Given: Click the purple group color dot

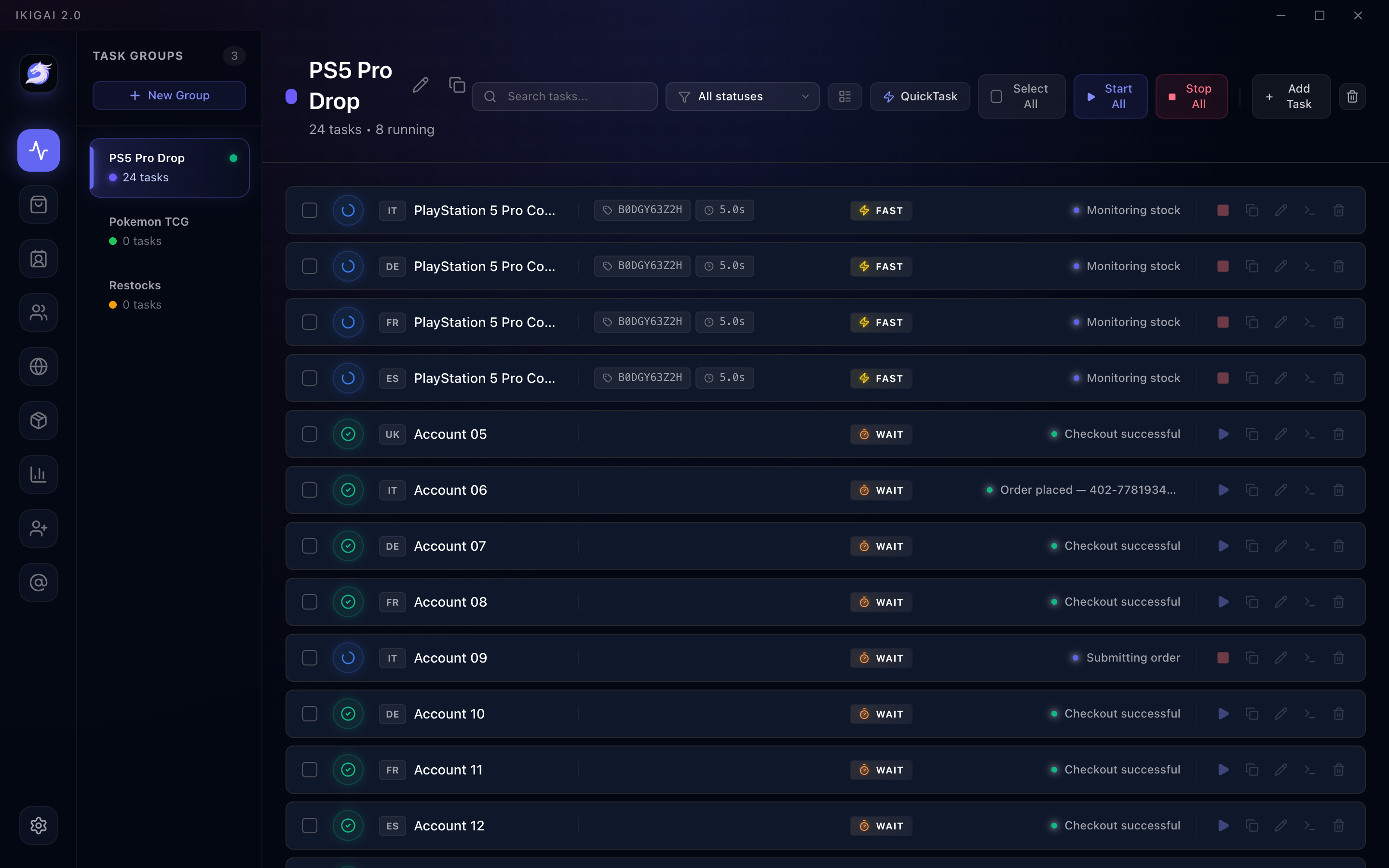Looking at the screenshot, I should pyautogui.click(x=292, y=96).
